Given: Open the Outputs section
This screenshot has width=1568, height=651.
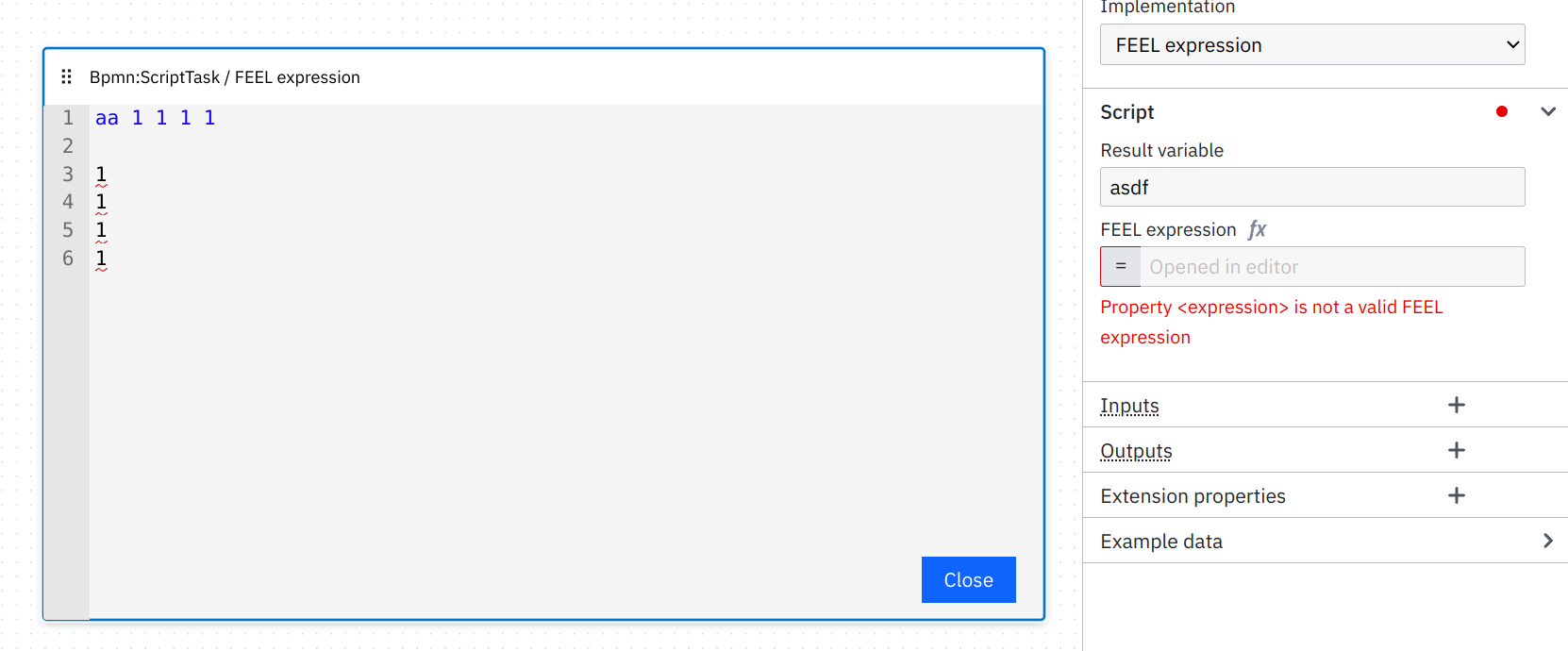Looking at the screenshot, I should (x=1135, y=451).
